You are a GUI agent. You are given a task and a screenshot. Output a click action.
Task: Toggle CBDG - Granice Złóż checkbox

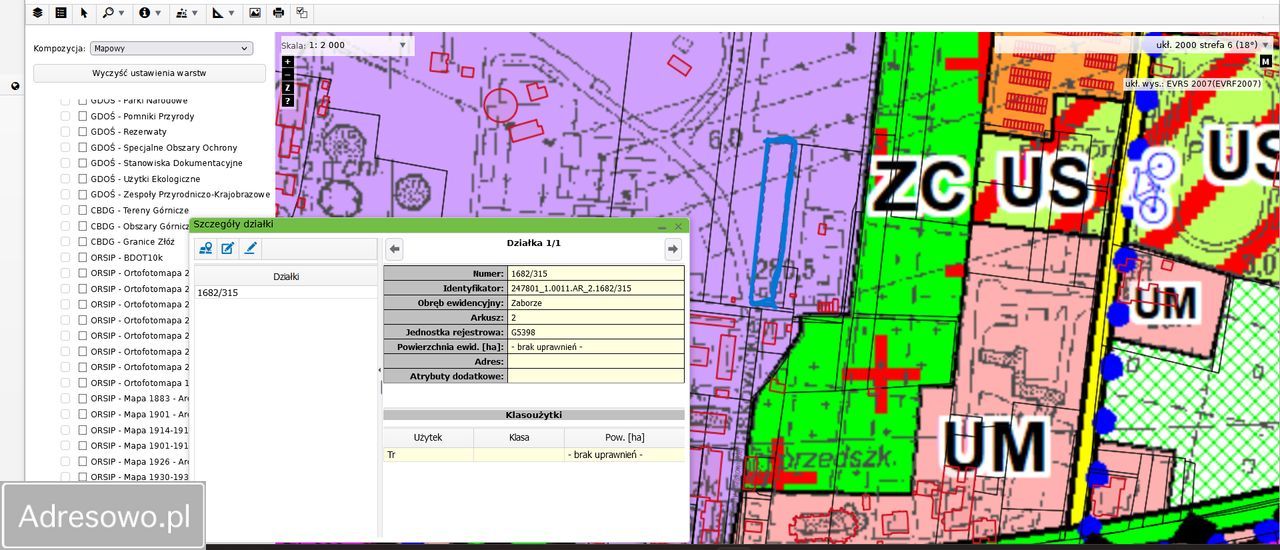(83, 241)
